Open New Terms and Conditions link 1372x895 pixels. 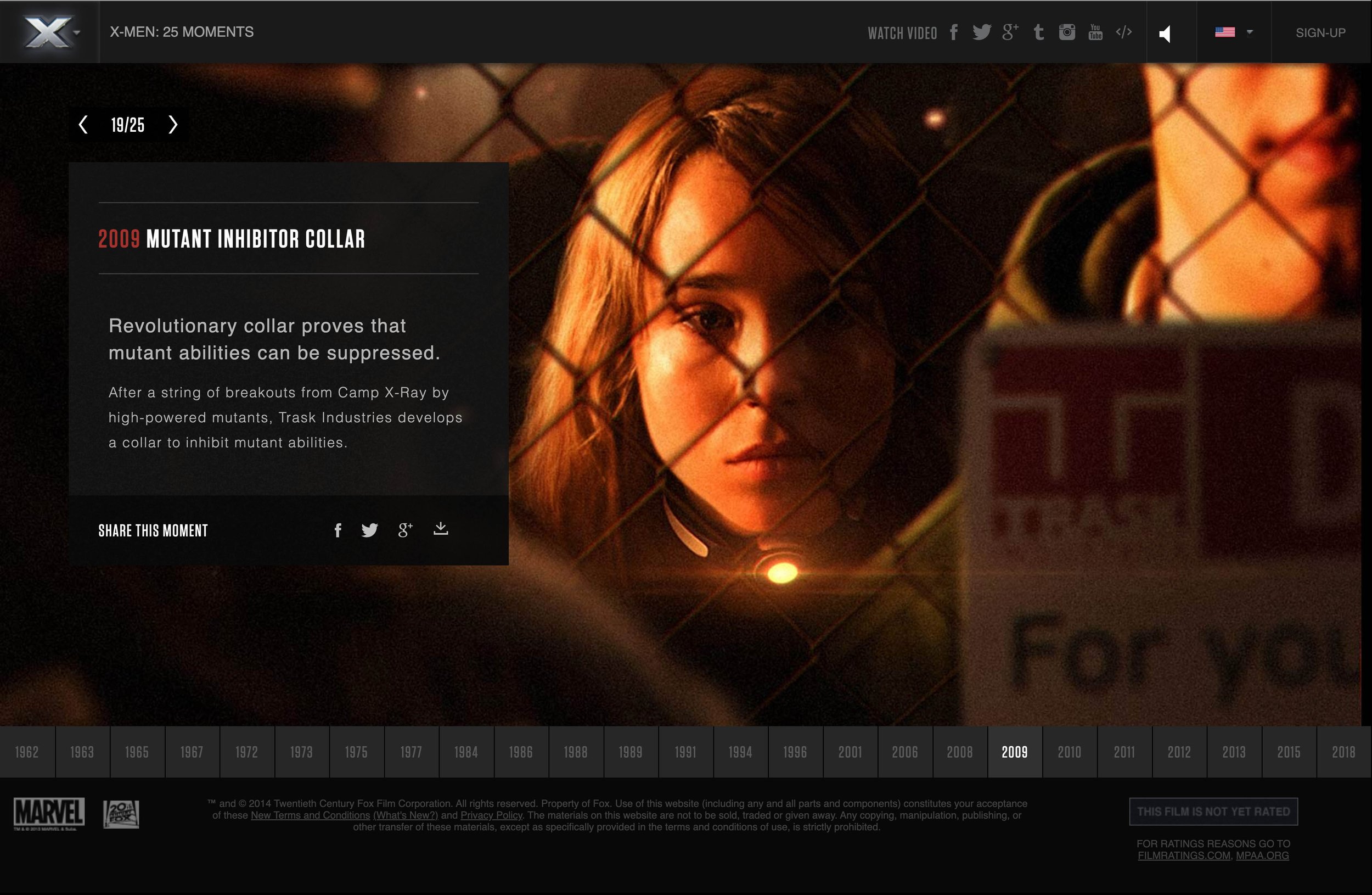pos(310,815)
